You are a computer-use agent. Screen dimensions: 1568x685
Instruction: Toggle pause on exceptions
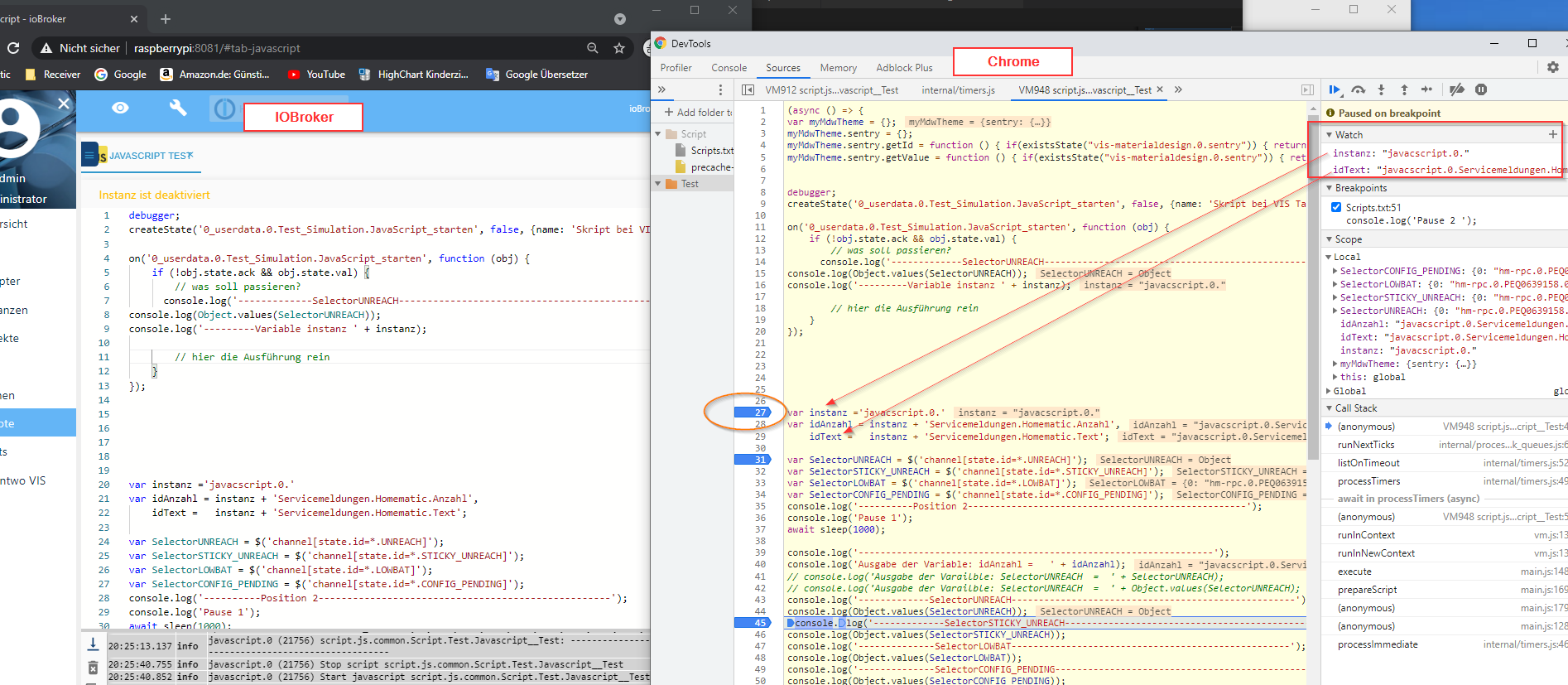[1481, 89]
